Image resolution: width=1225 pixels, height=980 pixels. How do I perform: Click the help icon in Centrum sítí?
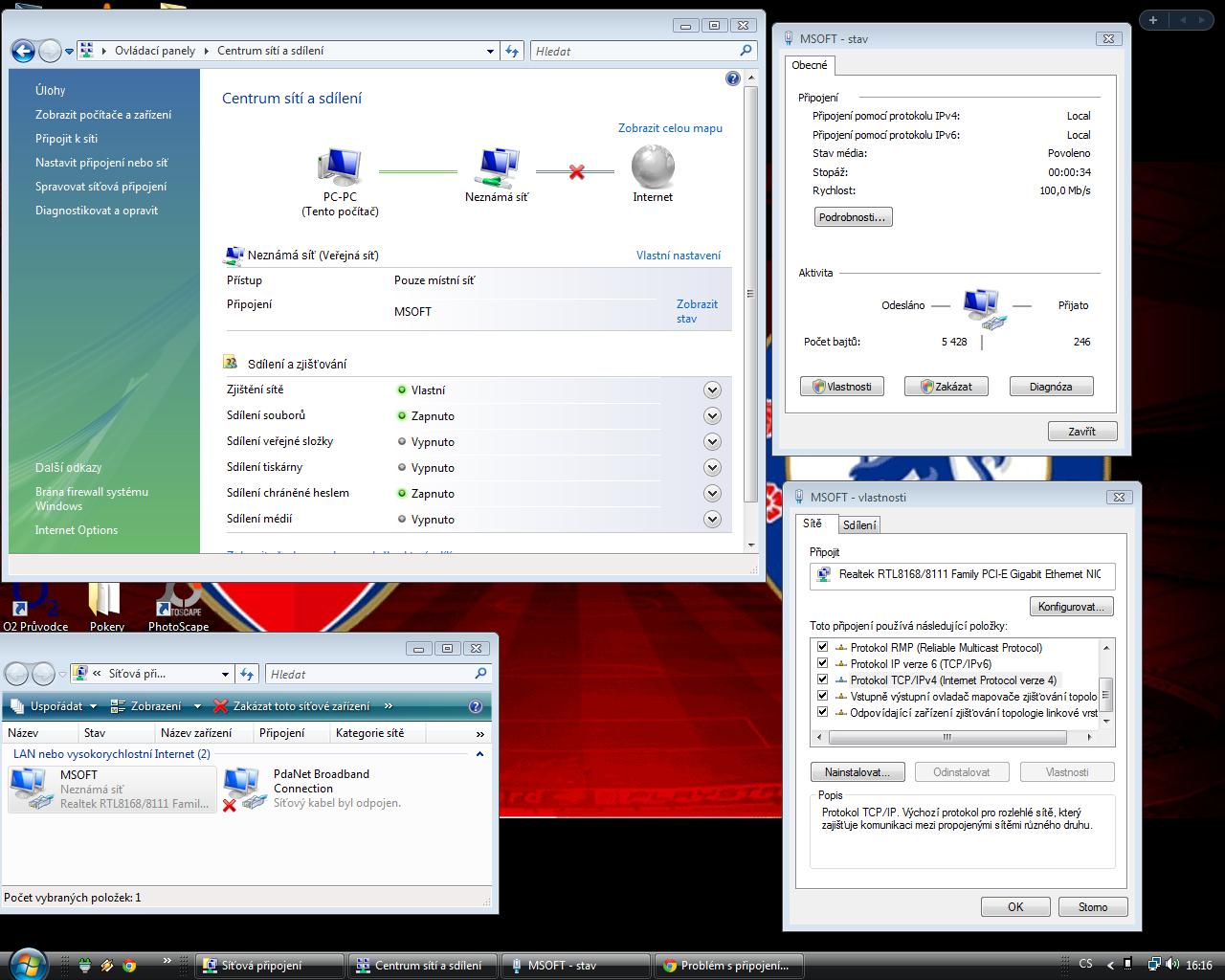733,78
